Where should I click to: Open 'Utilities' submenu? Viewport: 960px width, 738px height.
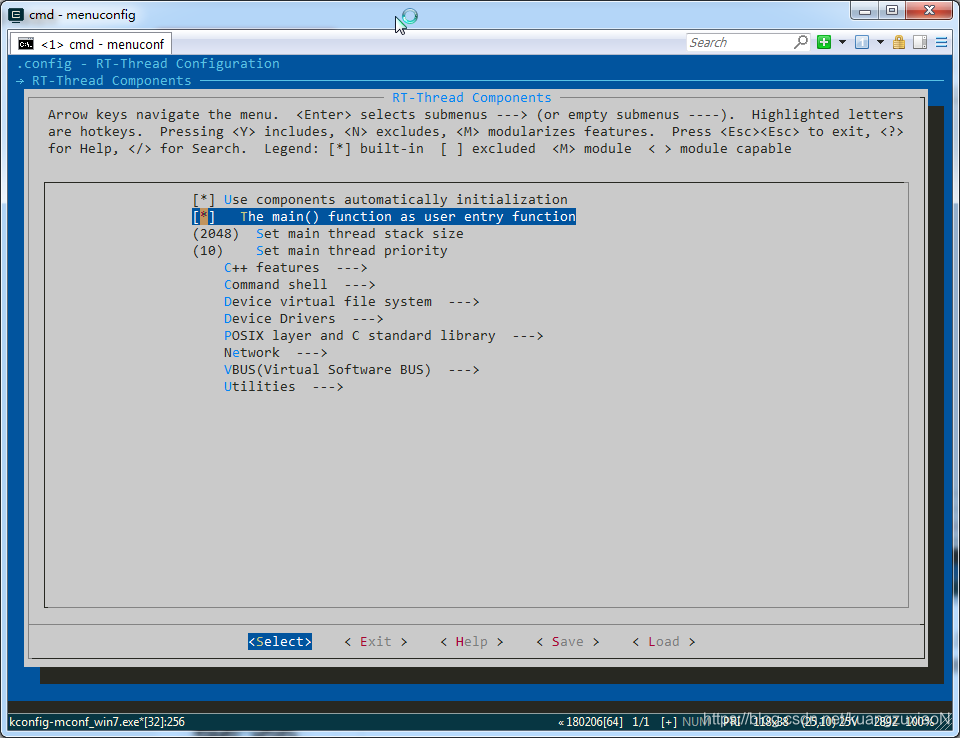click(x=283, y=387)
